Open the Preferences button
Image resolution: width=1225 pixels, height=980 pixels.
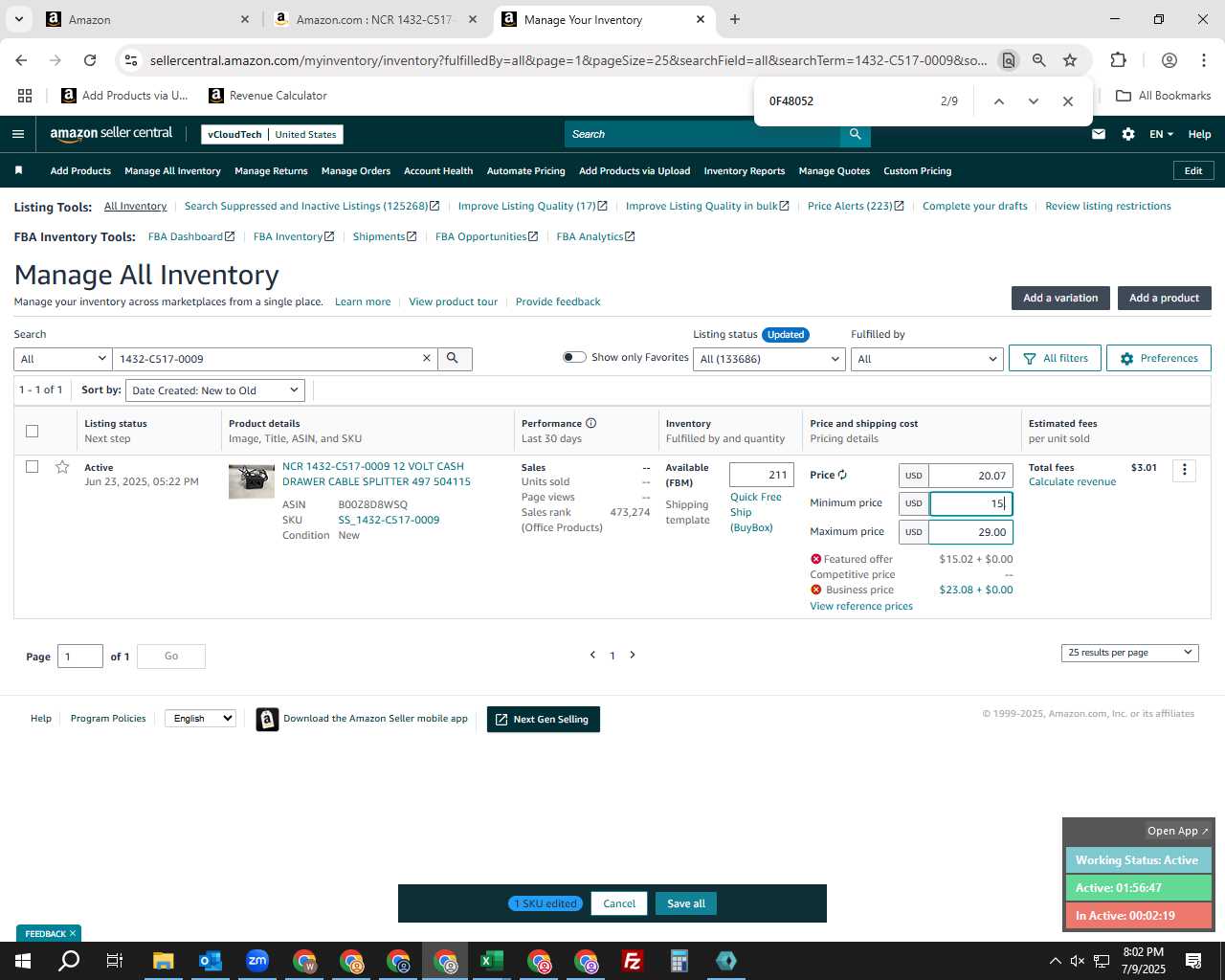click(1158, 358)
